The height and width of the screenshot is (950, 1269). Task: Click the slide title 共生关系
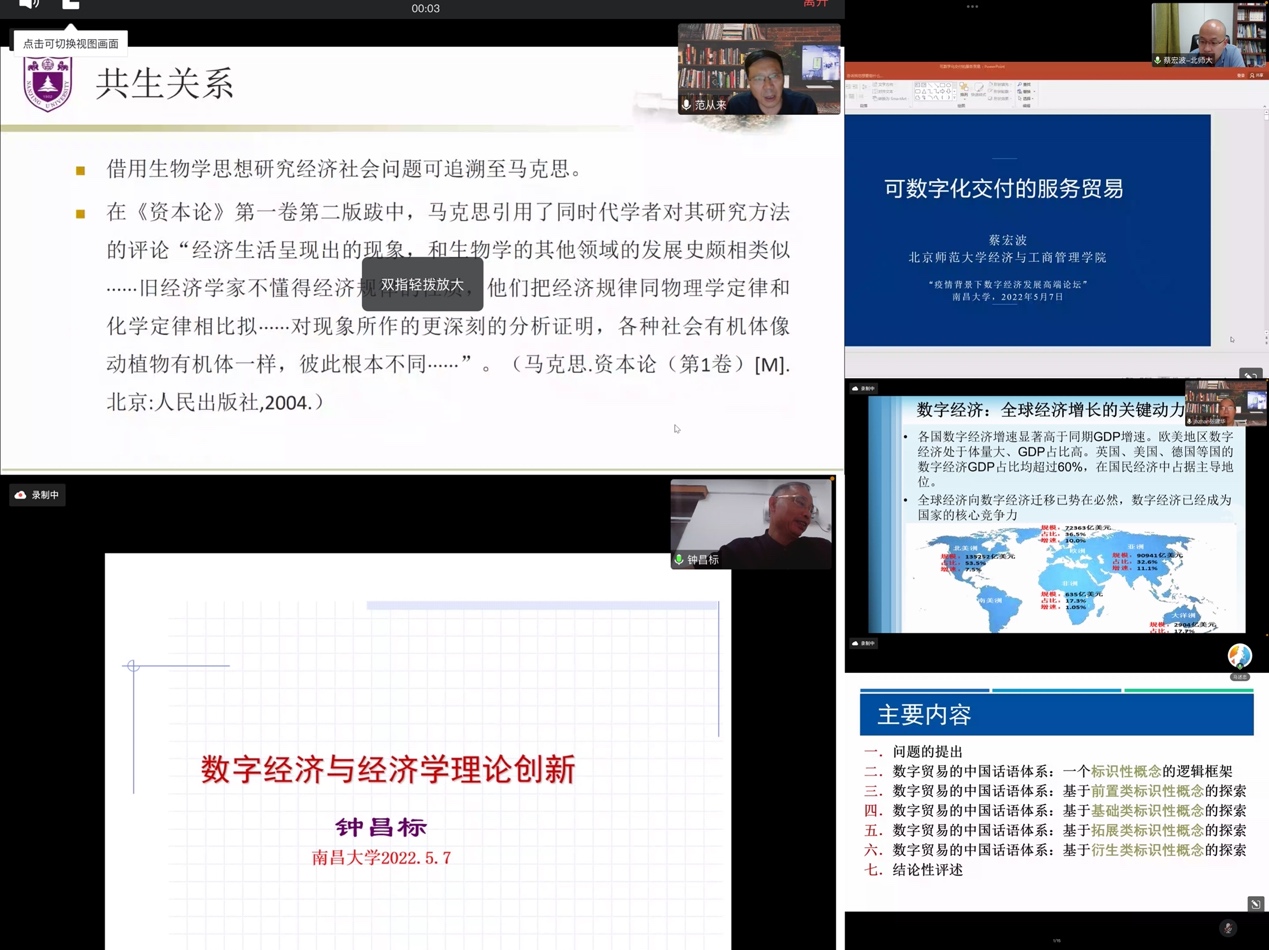point(164,83)
